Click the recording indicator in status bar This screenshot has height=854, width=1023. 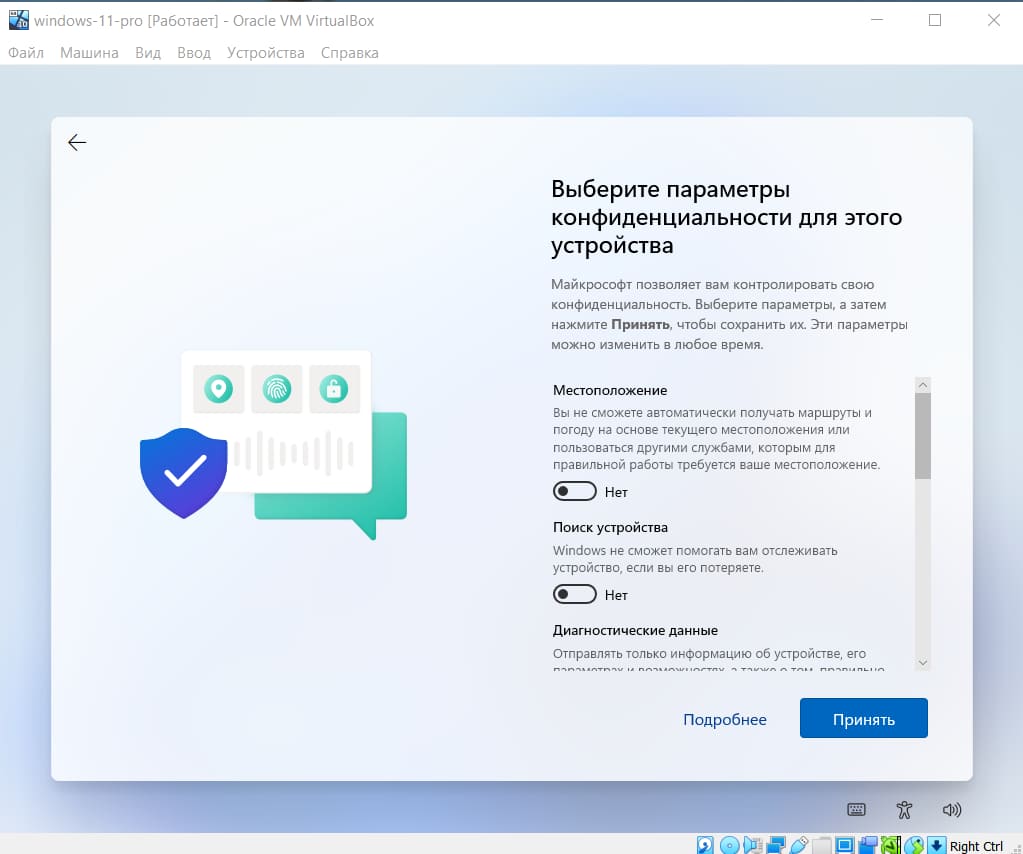(x=868, y=846)
